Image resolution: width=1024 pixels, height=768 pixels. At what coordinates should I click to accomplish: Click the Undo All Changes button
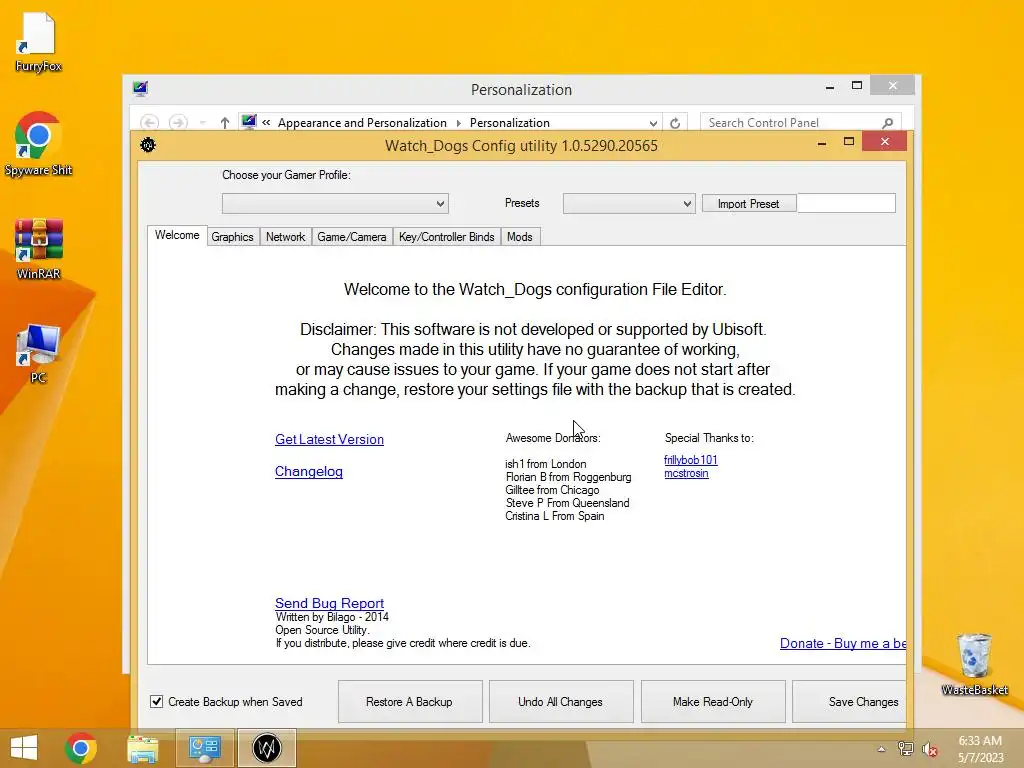[x=560, y=701]
